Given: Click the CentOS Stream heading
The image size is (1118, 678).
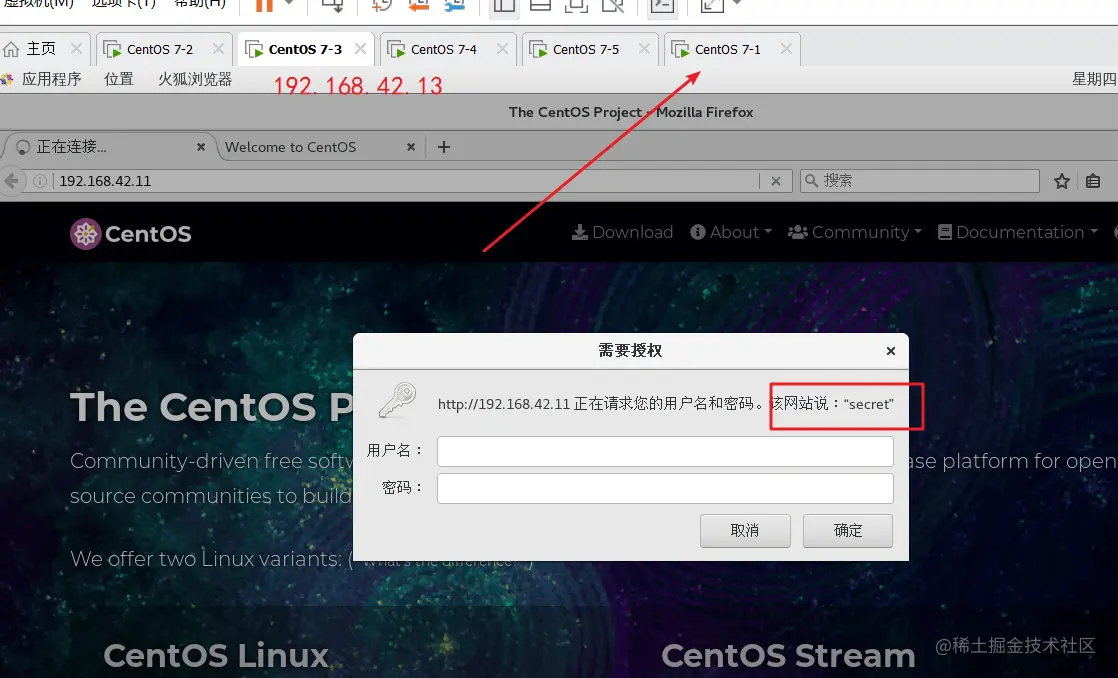Looking at the screenshot, I should click(x=788, y=655).
